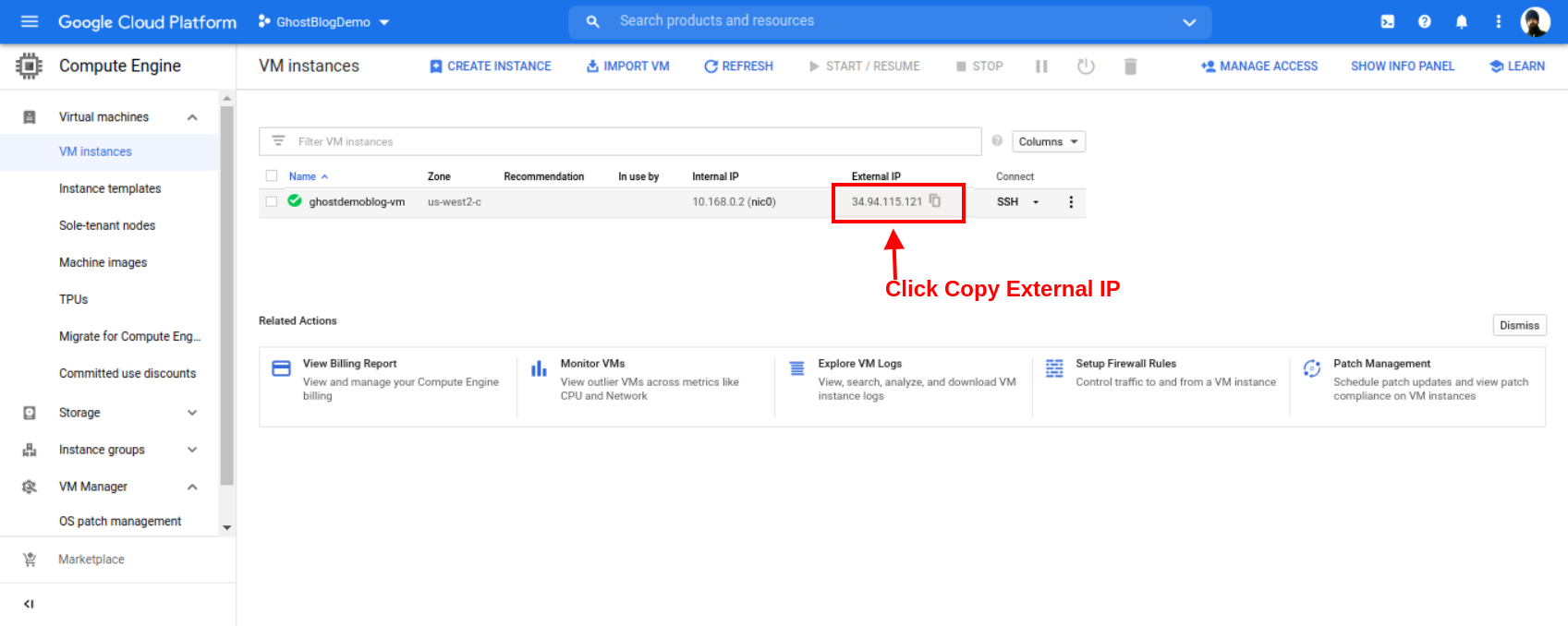
Task: Click the green running status icon
Action: click(x=295, y=200)
